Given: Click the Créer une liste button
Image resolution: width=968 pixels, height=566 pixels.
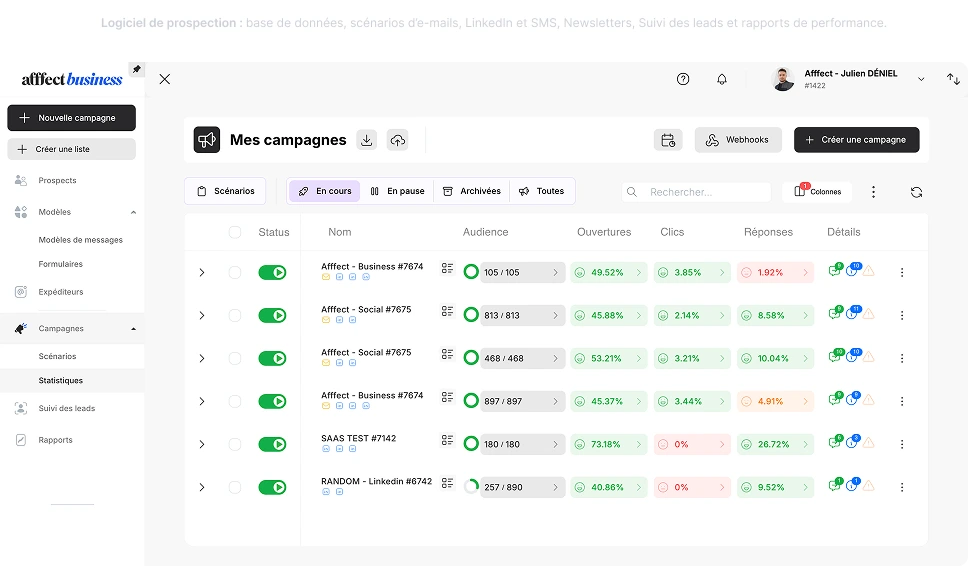Looking at the screenshot, I should click(72, 149).
